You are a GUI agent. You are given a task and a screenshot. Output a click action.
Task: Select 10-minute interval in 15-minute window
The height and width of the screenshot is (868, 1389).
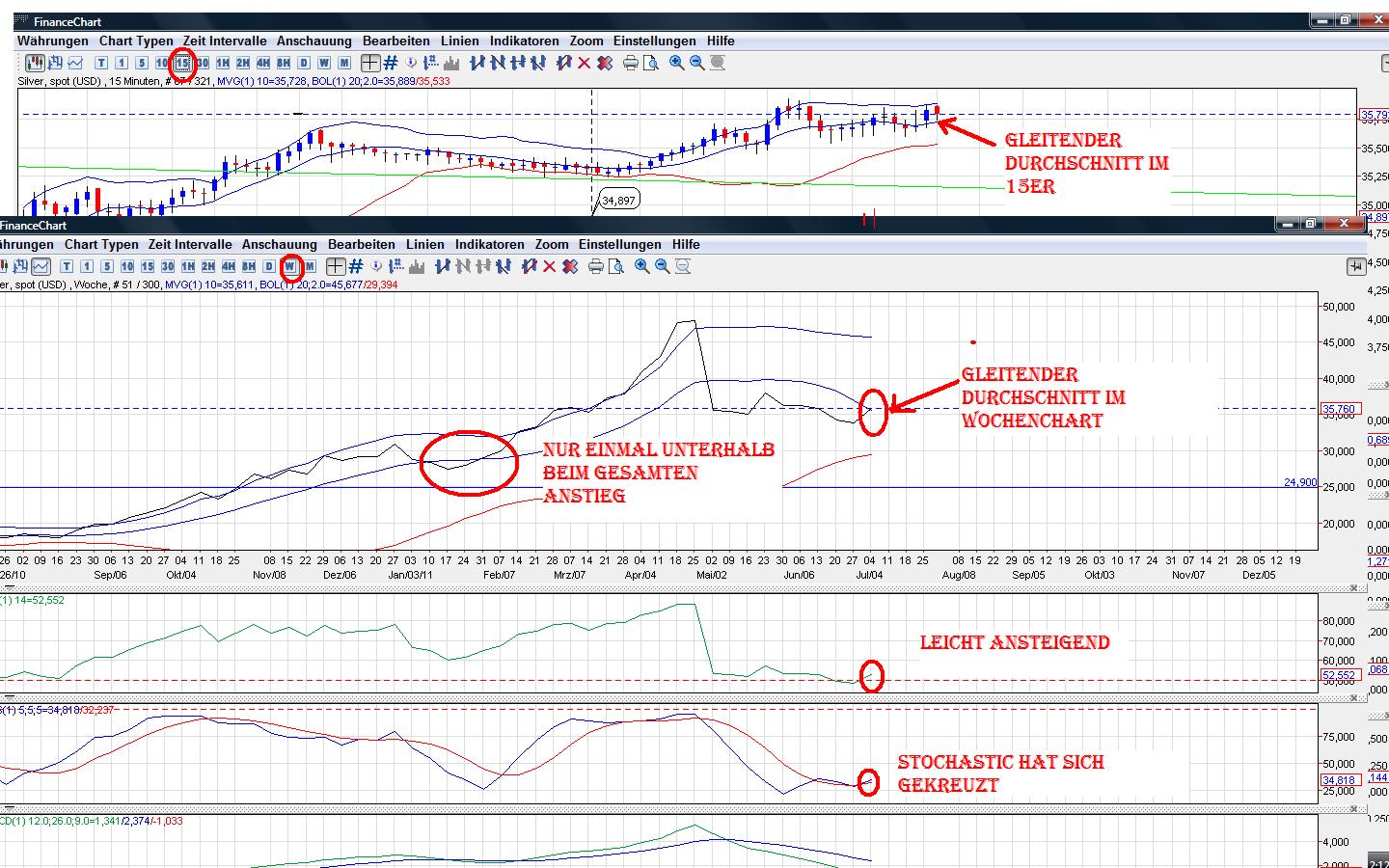[x=162, y=63]
